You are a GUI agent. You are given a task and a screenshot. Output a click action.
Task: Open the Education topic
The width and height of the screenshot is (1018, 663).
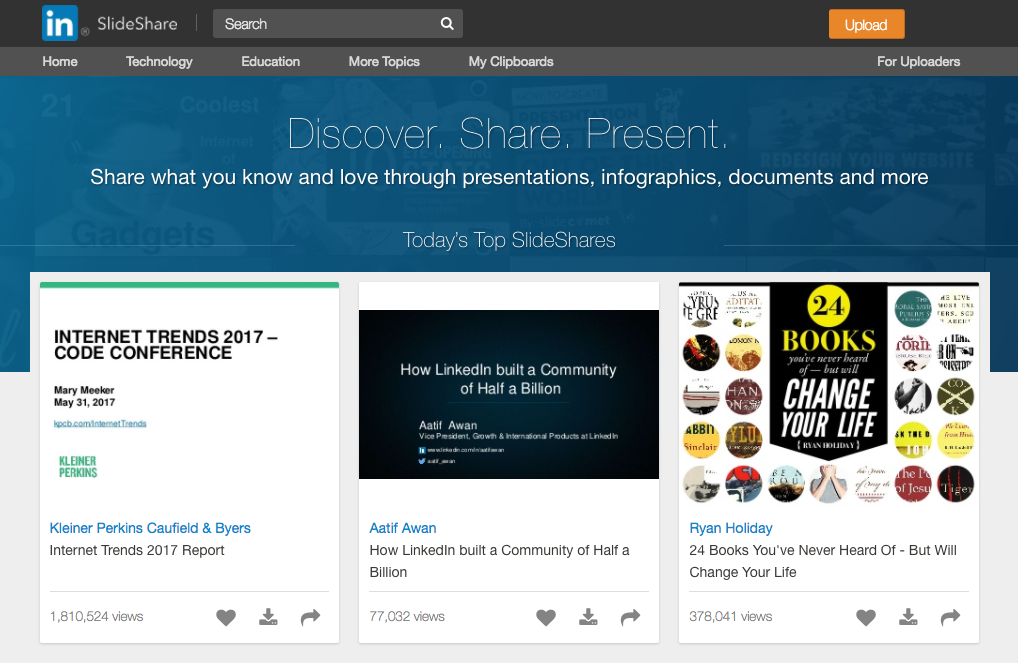tap(271, 62)
